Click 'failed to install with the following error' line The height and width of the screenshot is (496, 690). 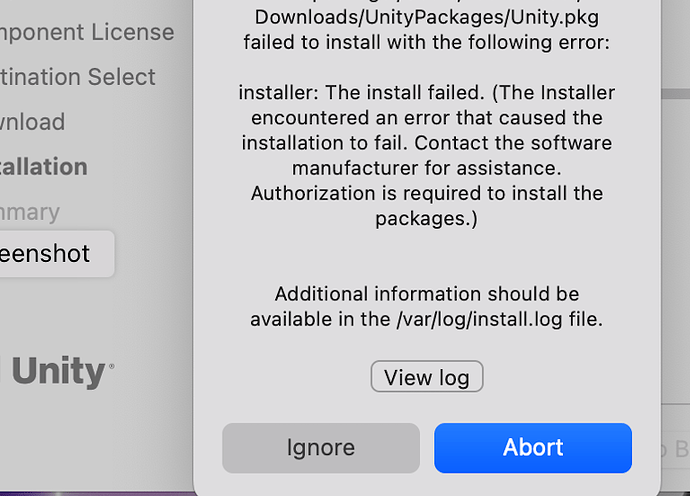click(x=427, y=43)
